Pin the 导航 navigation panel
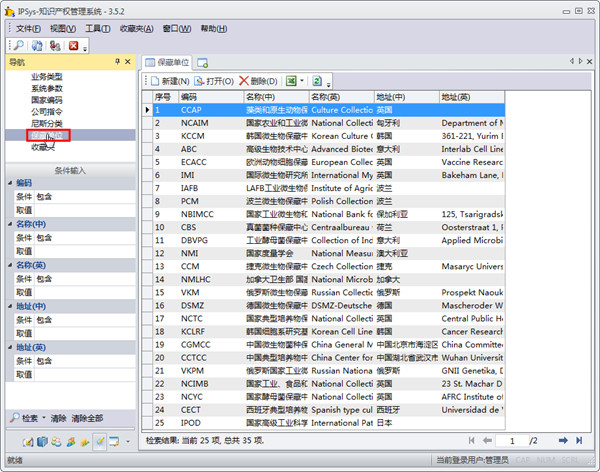This screenshot has height=472, width=600. [117, 61]
